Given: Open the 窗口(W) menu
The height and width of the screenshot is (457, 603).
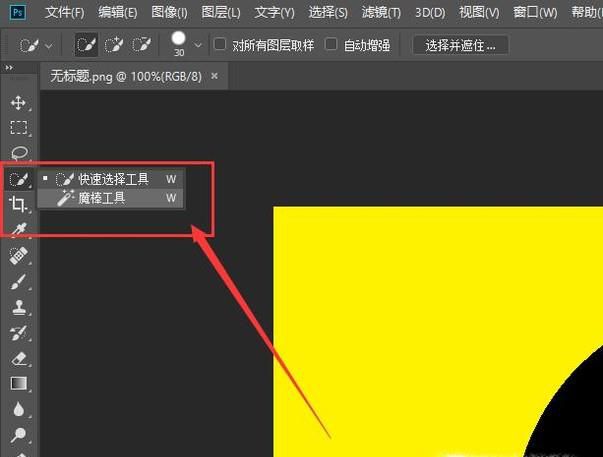Looking at the screenshot, I should point(535,13).
